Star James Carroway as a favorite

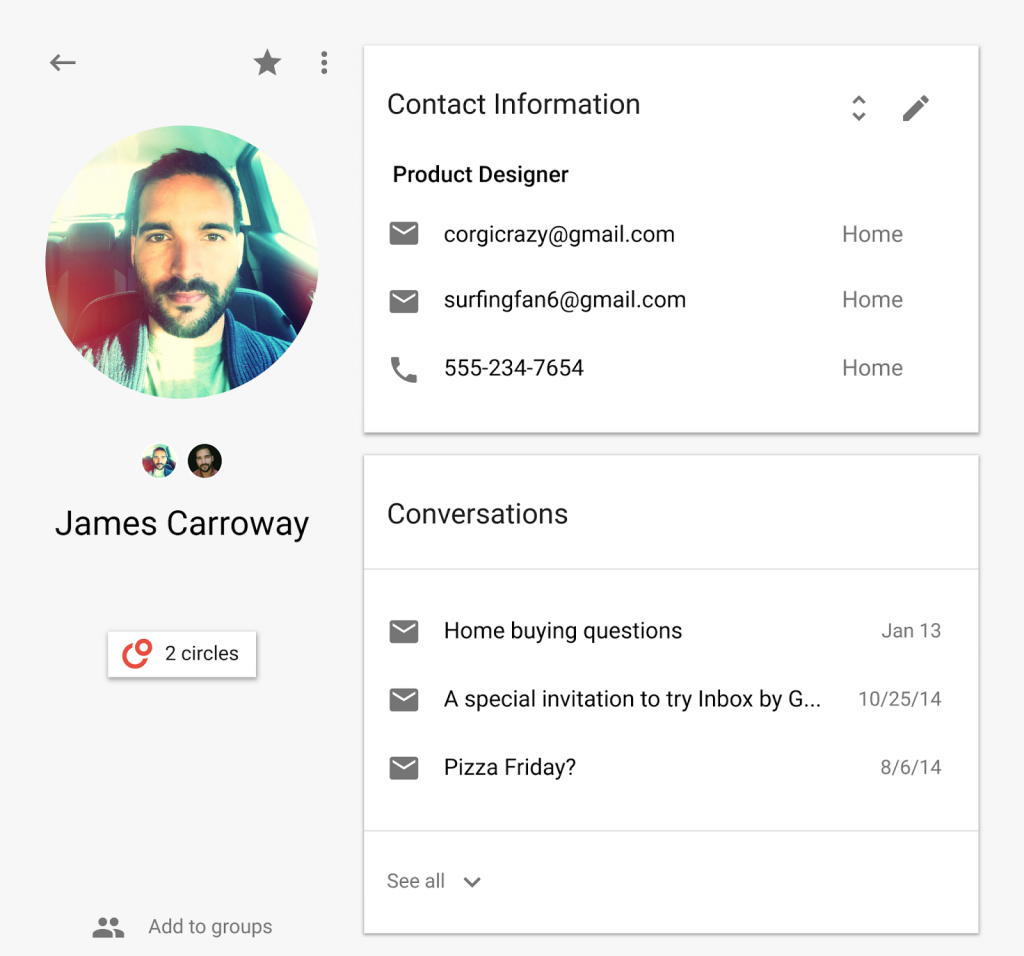click(267, 62)
